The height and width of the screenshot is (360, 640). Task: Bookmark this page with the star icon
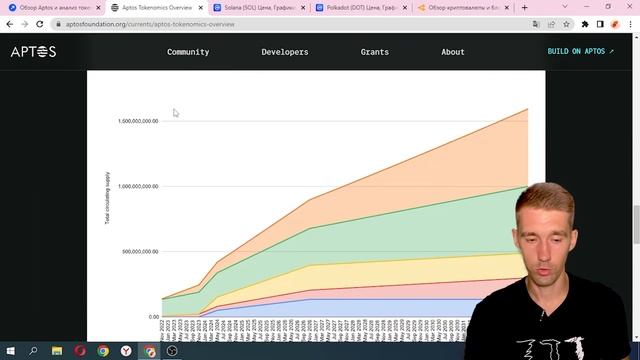pos(566,24)
